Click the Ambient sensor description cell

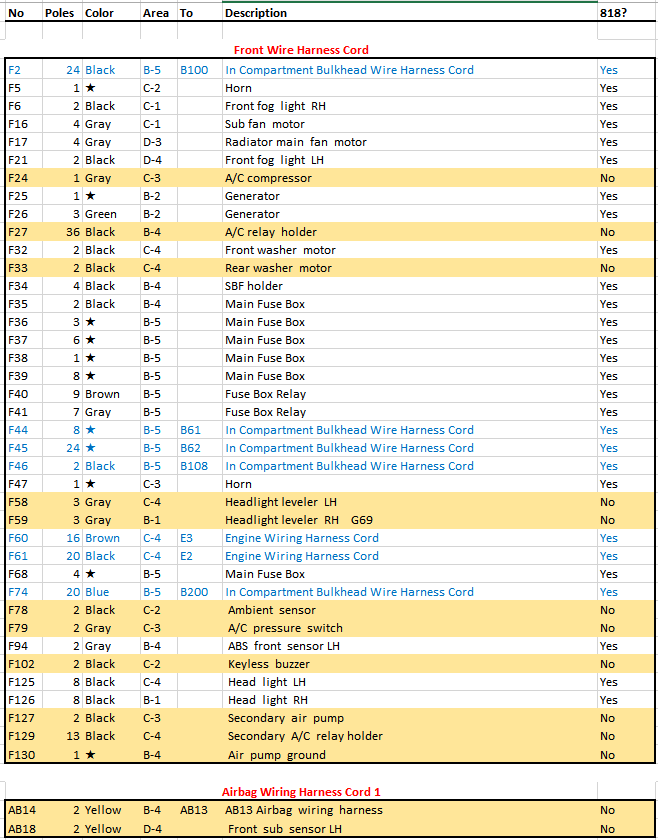coord(271,610)
